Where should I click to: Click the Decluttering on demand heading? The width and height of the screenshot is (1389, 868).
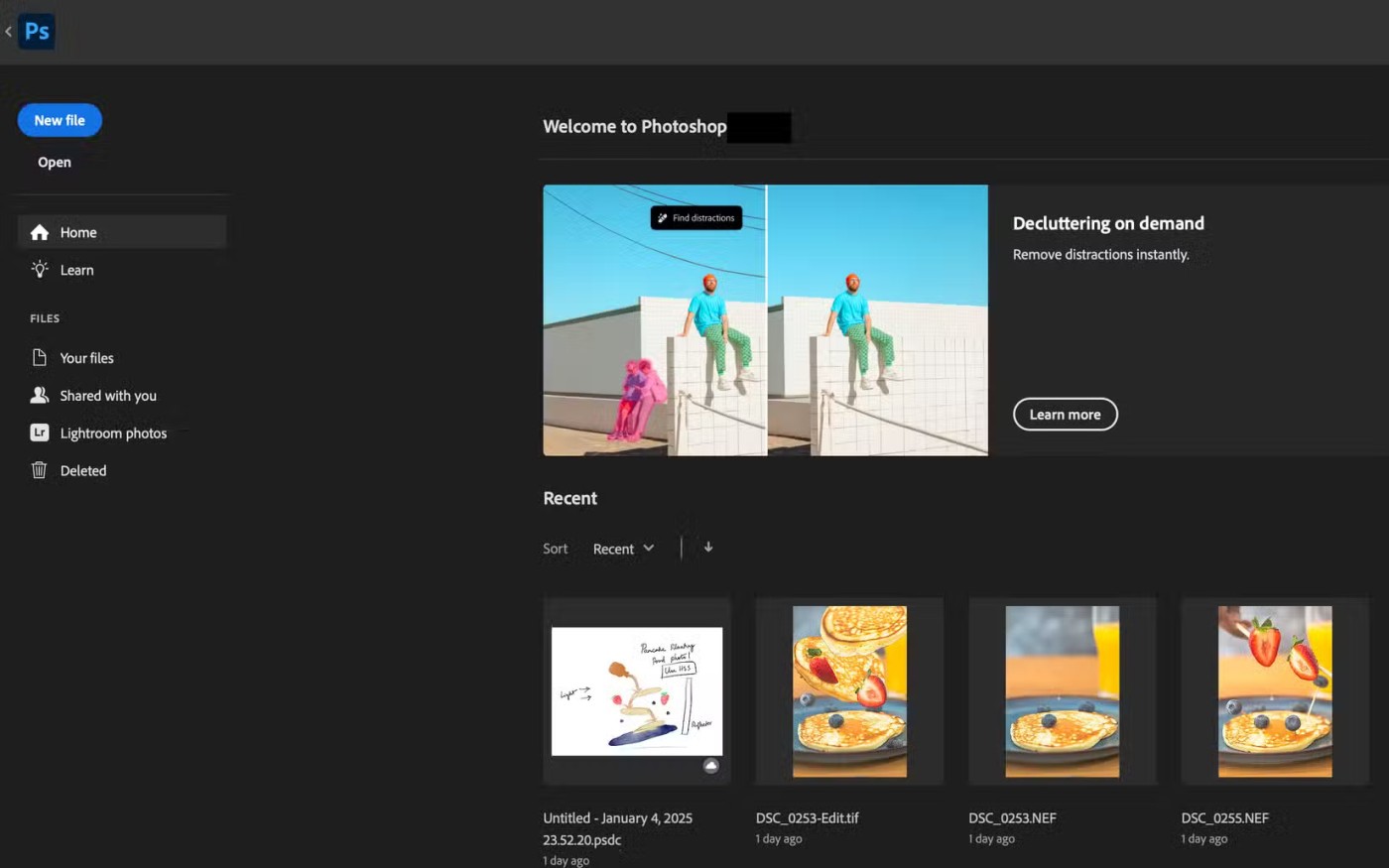1108,223
